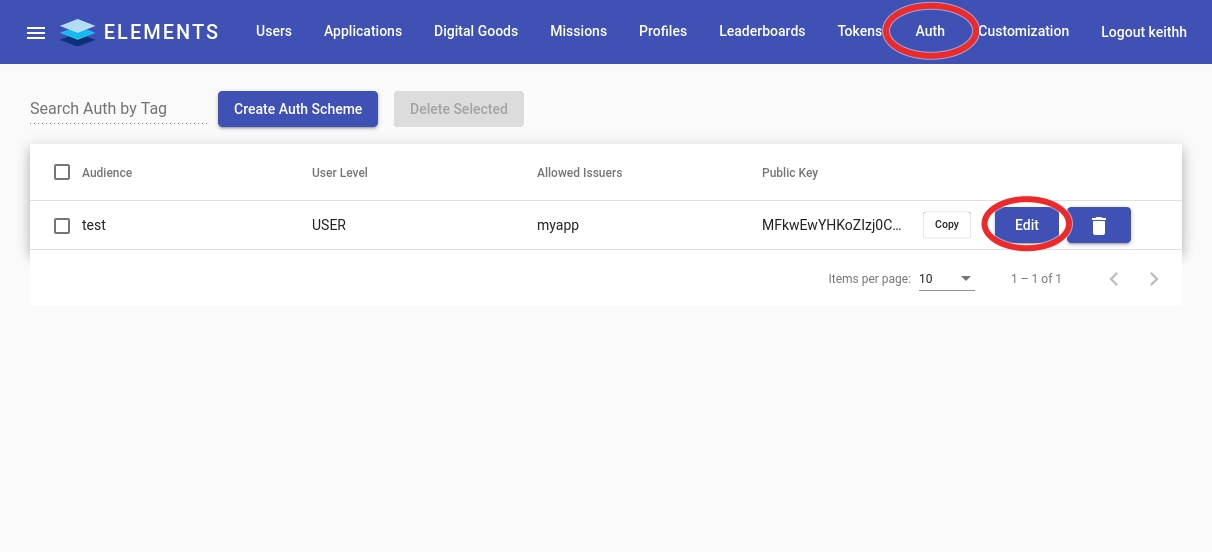
Task: Open the Missions page
Action: point(578,31)
